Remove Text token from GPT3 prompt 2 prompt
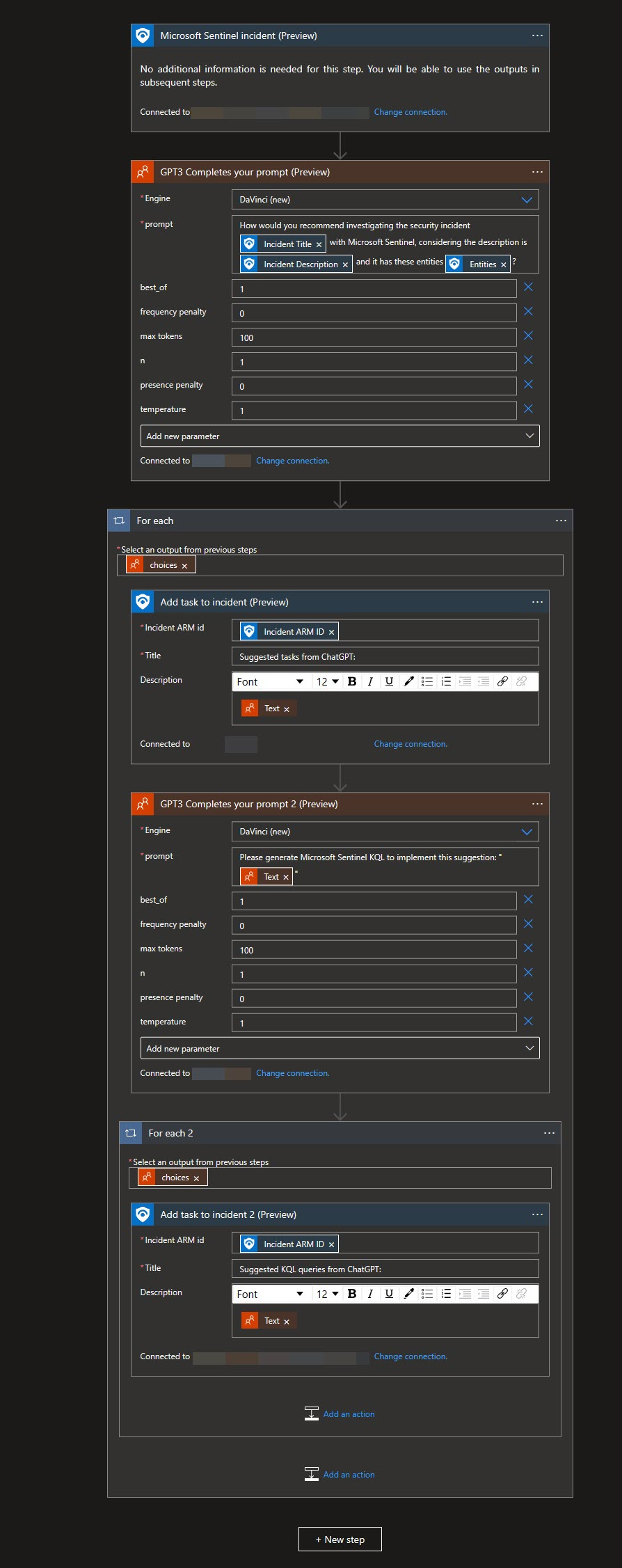Image resolution: width=622 pixels, height=1568 pixels. [x=285, y=878]
